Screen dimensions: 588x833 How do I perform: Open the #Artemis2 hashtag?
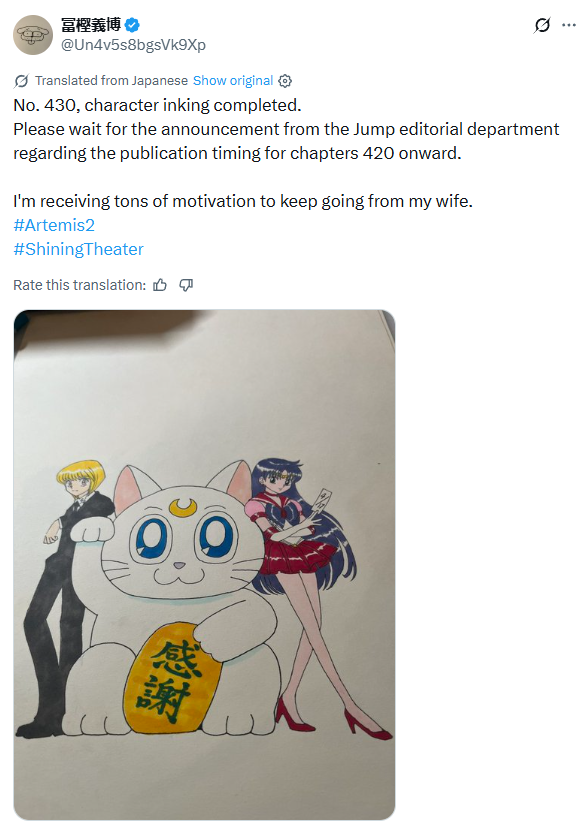(x=54, y=225)
